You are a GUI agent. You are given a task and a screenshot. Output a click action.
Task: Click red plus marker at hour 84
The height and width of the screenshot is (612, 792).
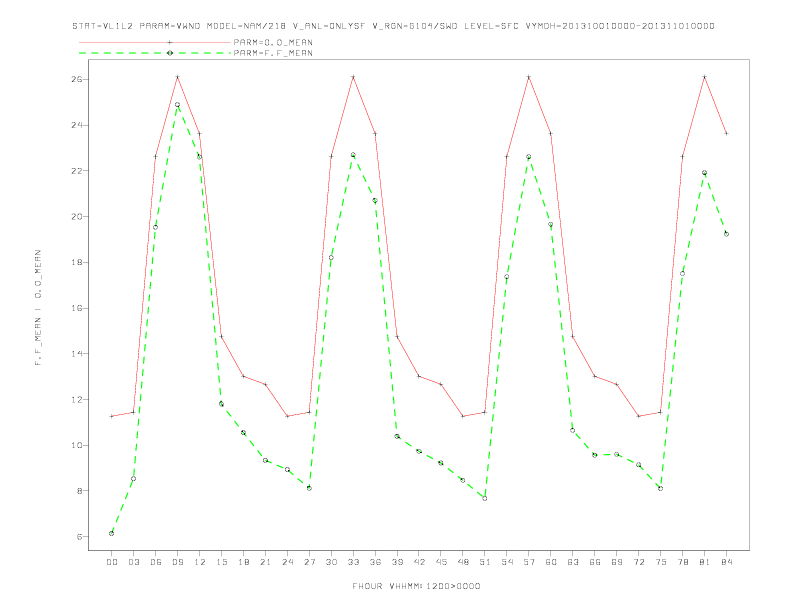click(726, 133)
